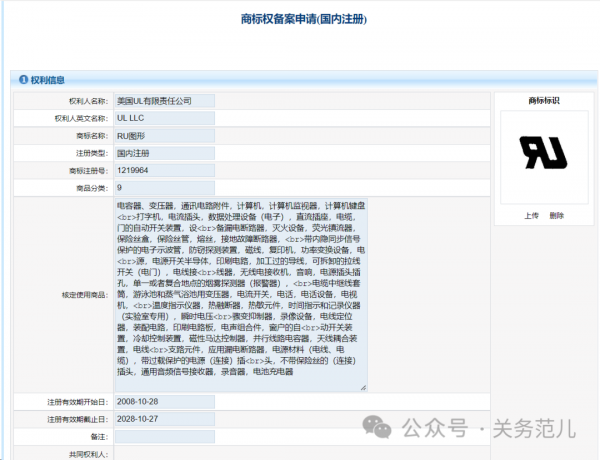
Task: Click the 权利人名称 field with 美国UL有限责任公司
Action: pos(164,101)
